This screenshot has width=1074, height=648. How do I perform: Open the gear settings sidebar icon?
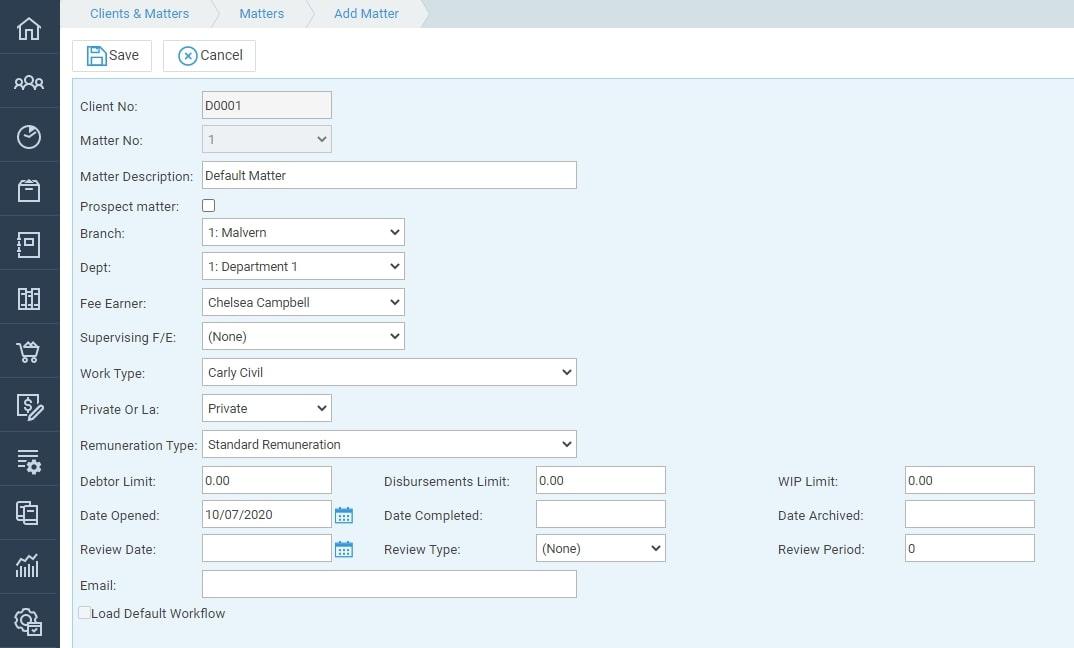[29, 621]
